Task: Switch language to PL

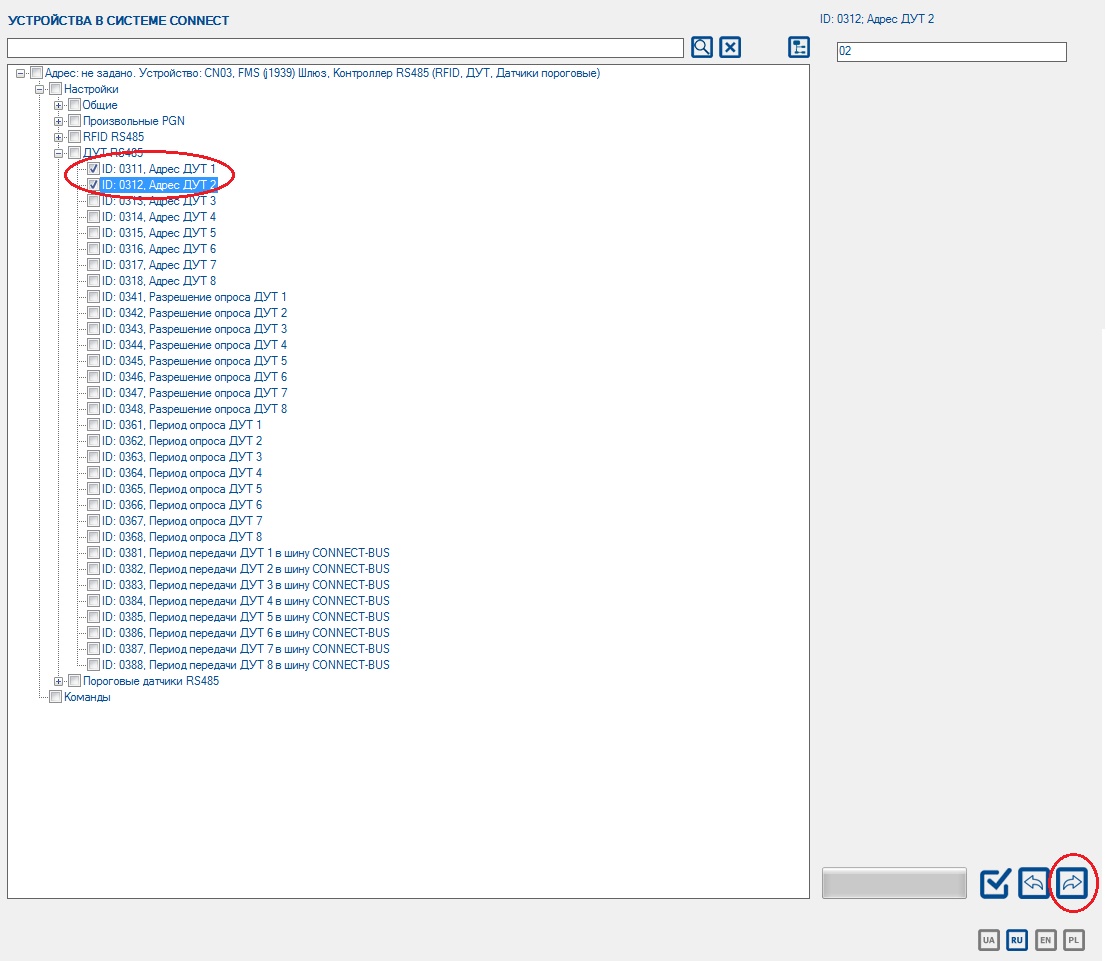Action: [1074, 940]
